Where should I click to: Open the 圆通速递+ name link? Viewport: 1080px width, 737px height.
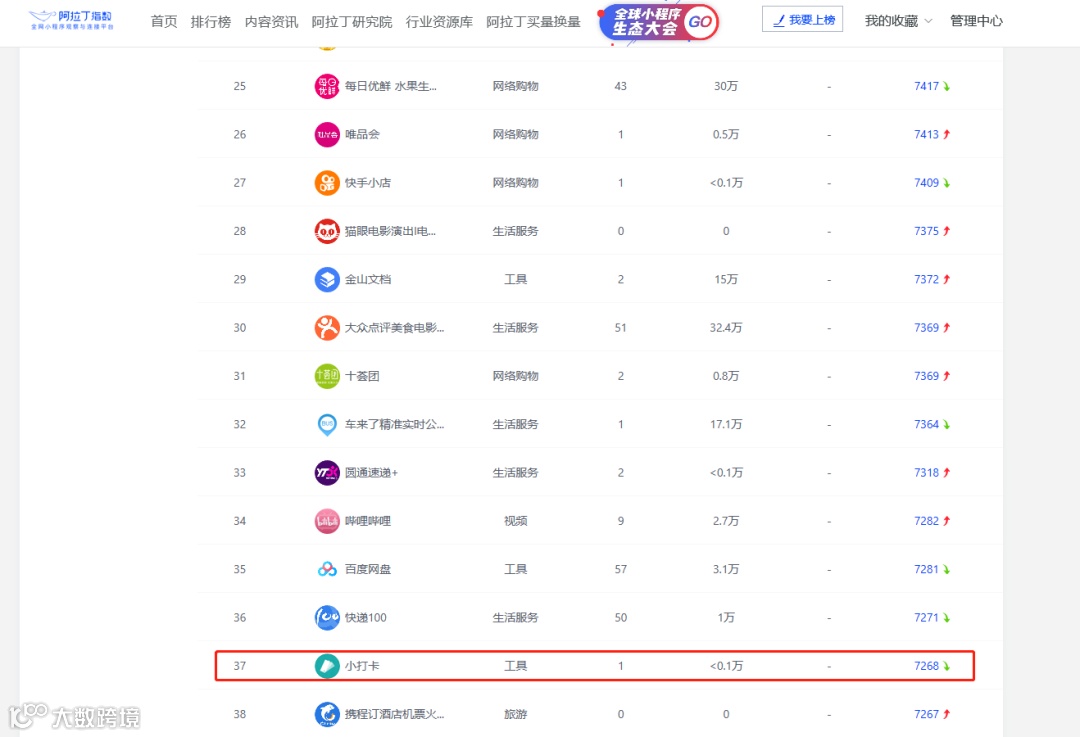371,473
